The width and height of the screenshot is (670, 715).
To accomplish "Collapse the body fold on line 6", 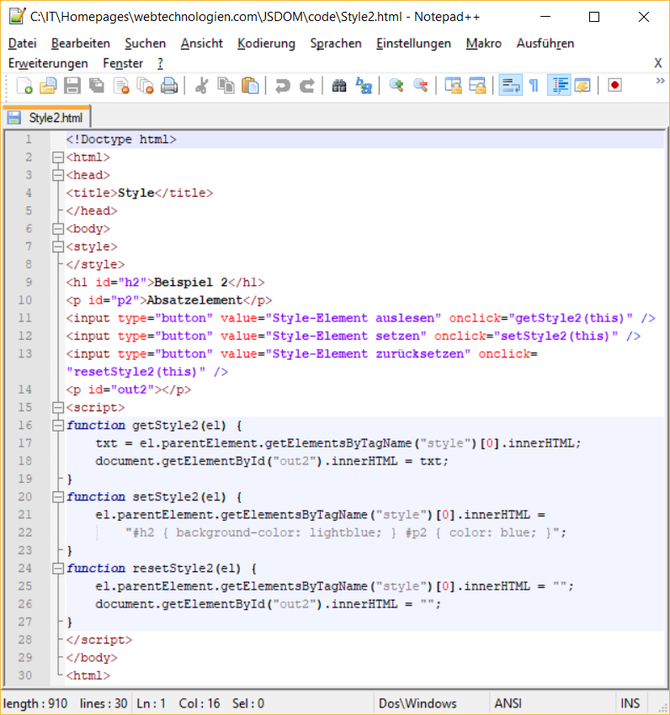I will click(x=57, y=228).
